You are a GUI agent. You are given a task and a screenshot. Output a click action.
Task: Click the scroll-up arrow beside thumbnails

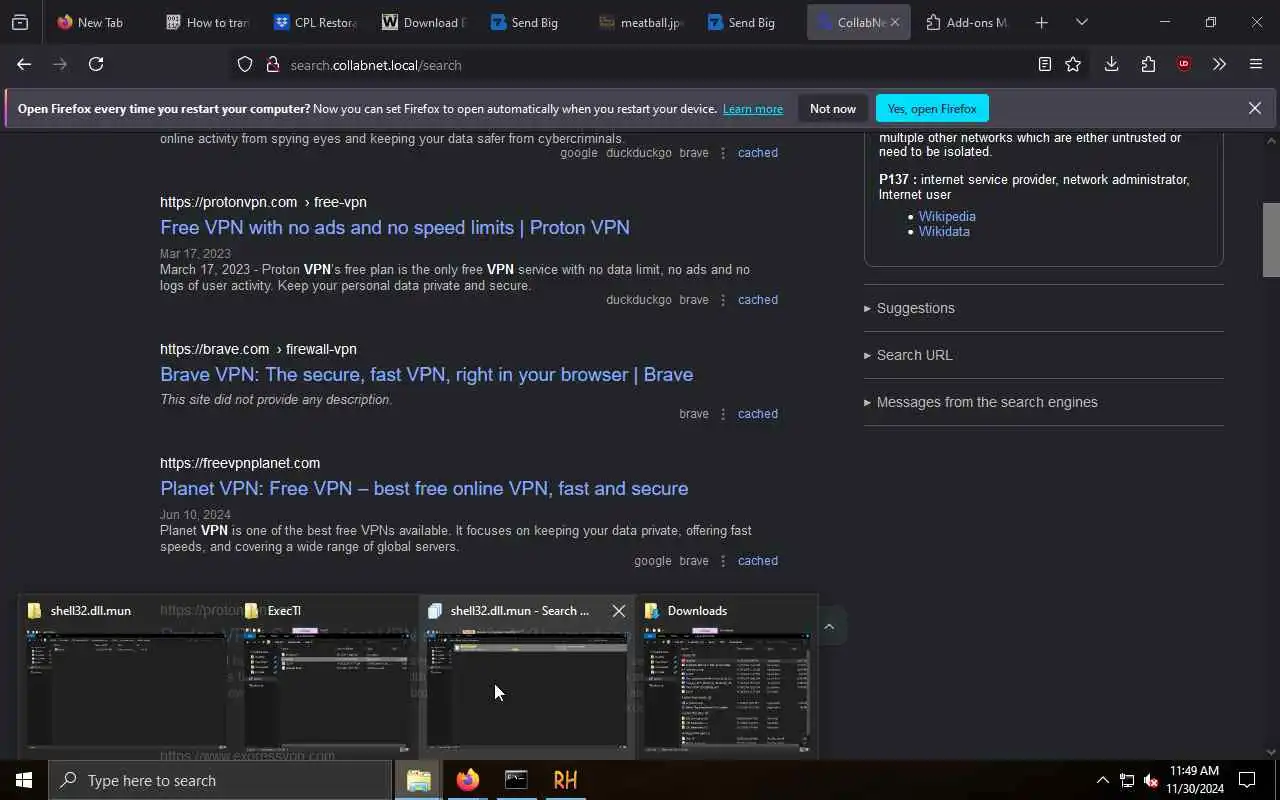(x=829, y=627)
